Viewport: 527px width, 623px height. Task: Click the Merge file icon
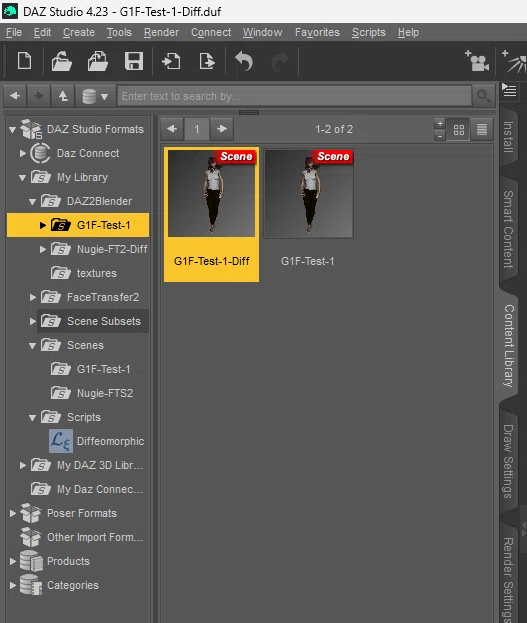98,61
